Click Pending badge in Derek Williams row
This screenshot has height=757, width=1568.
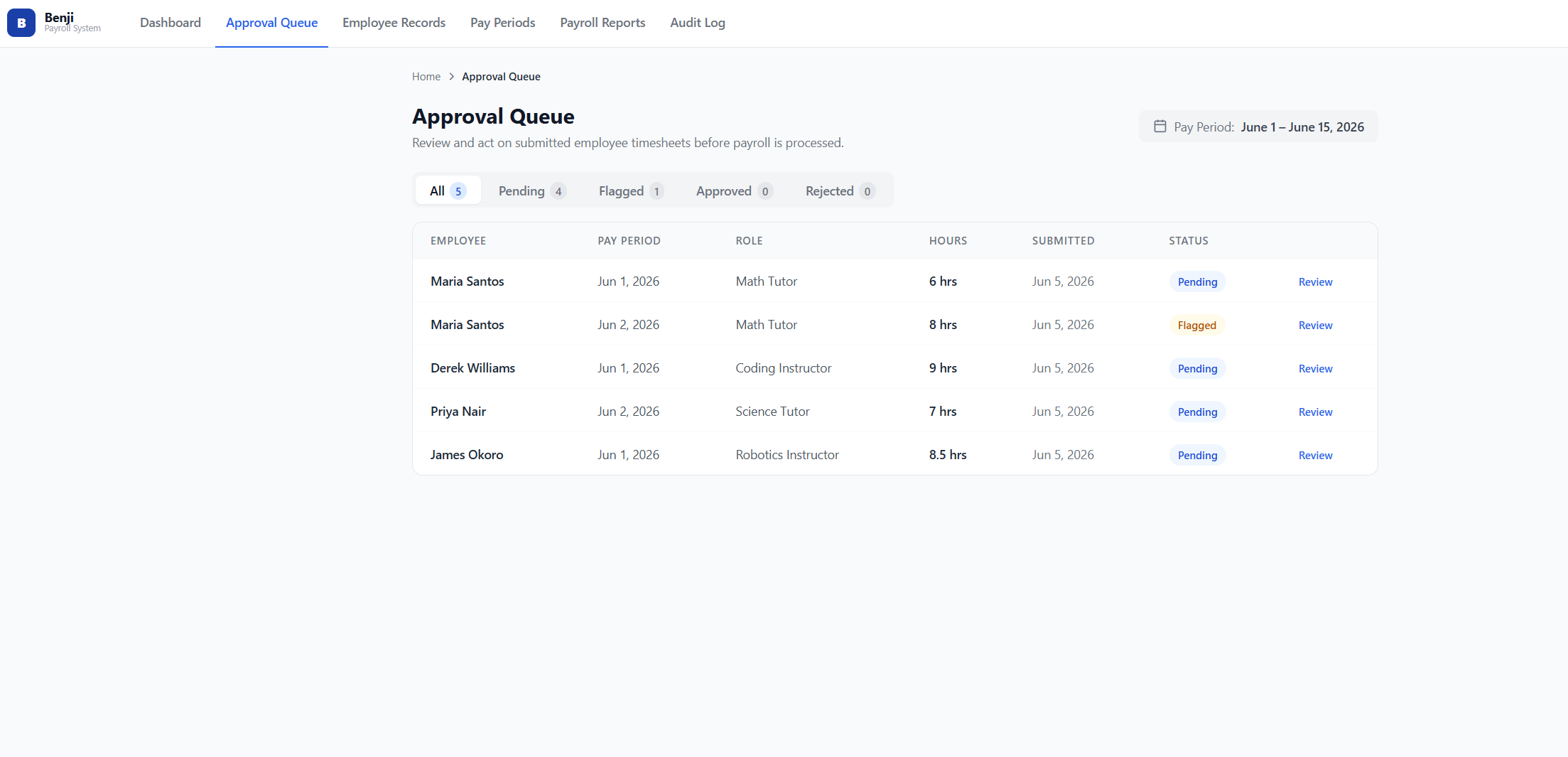click(1197, 368)
